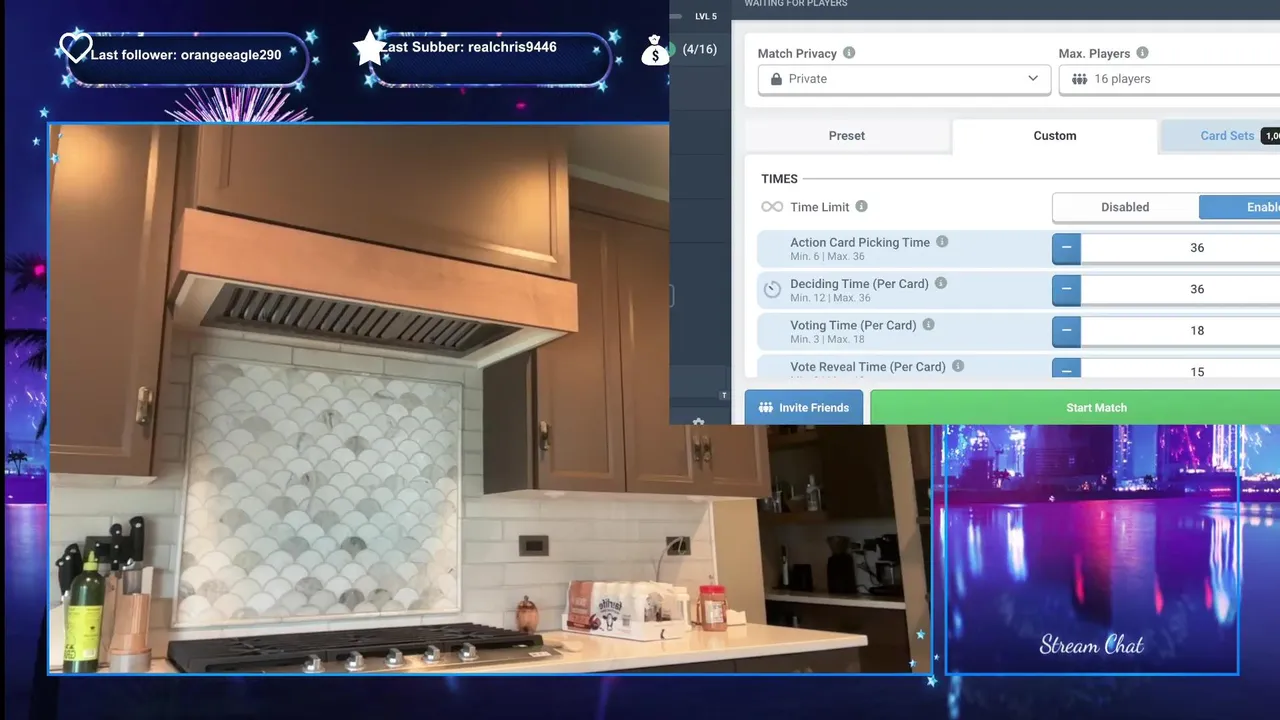This screenshot has height=720, width=1280.
Task: Click the Vote Reveal Time value 15
Action: coord(1197,369)
